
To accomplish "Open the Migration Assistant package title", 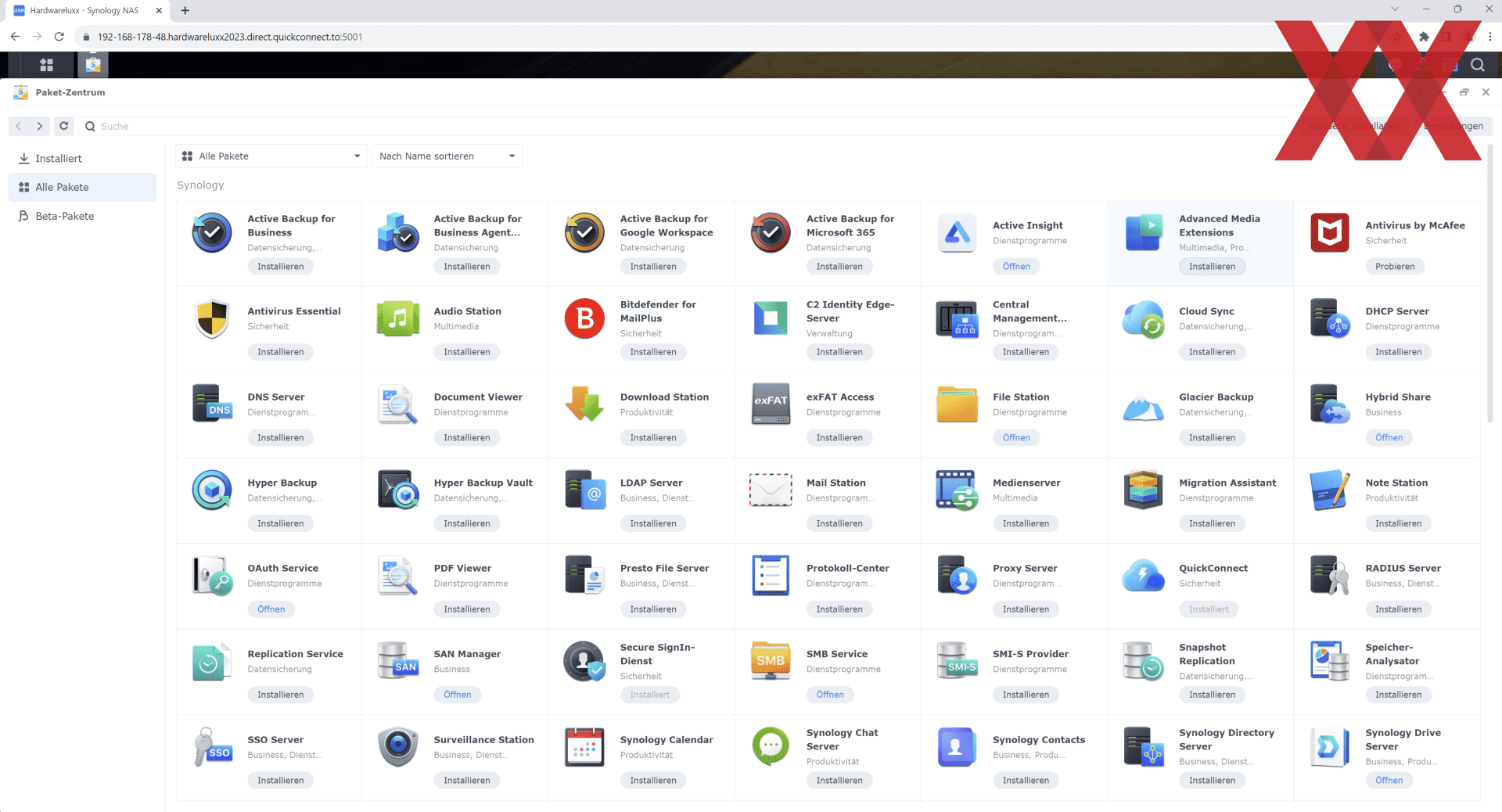I will [1227, 483].
